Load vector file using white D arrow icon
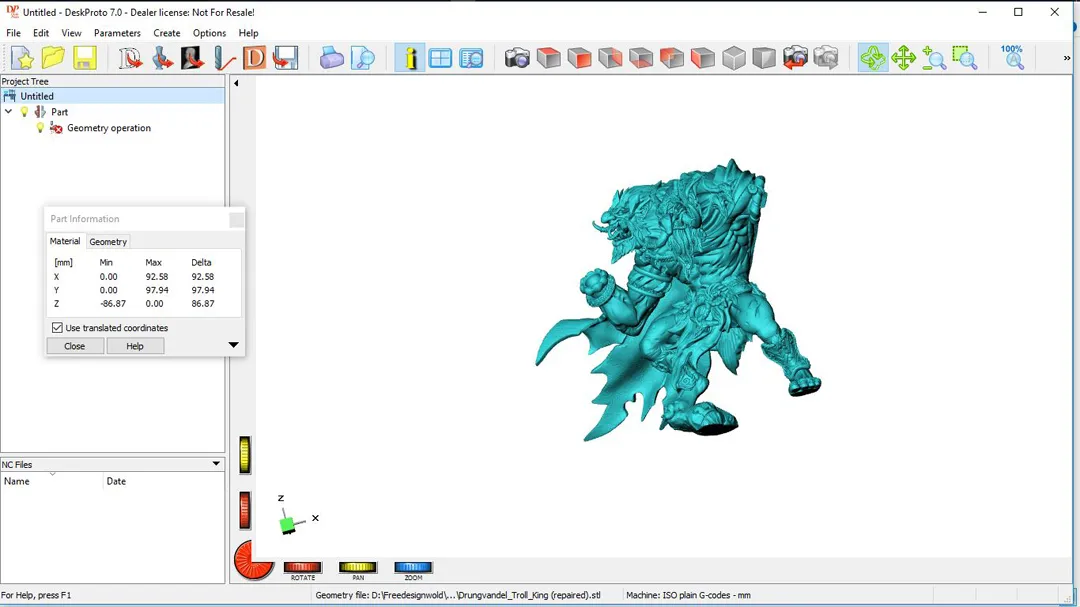This screenshot has height=607, width=1080. (x=129, y=59)
